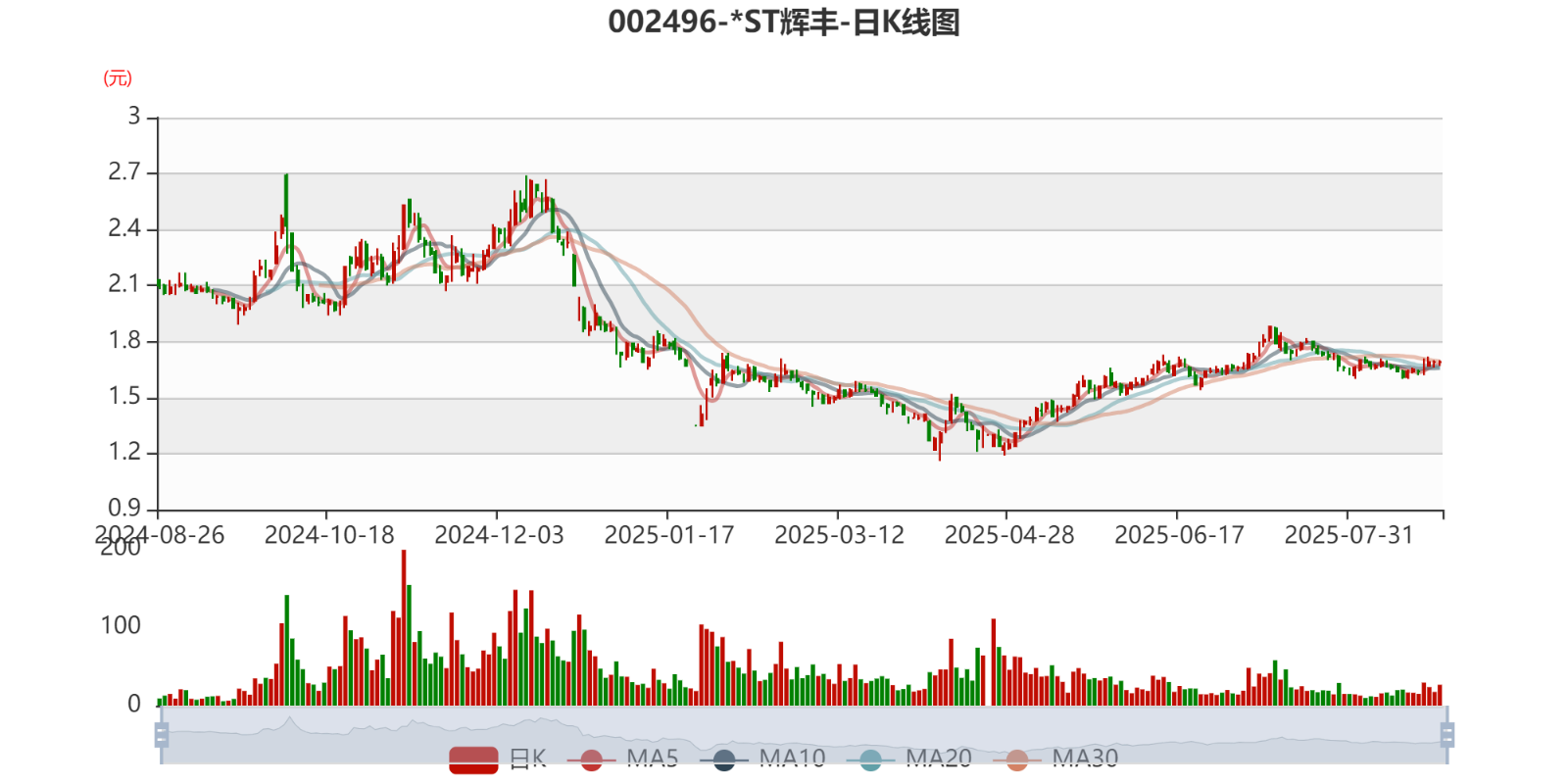Click the data zoom overview bar middle
1568x784 pixels.
[804, 735]
